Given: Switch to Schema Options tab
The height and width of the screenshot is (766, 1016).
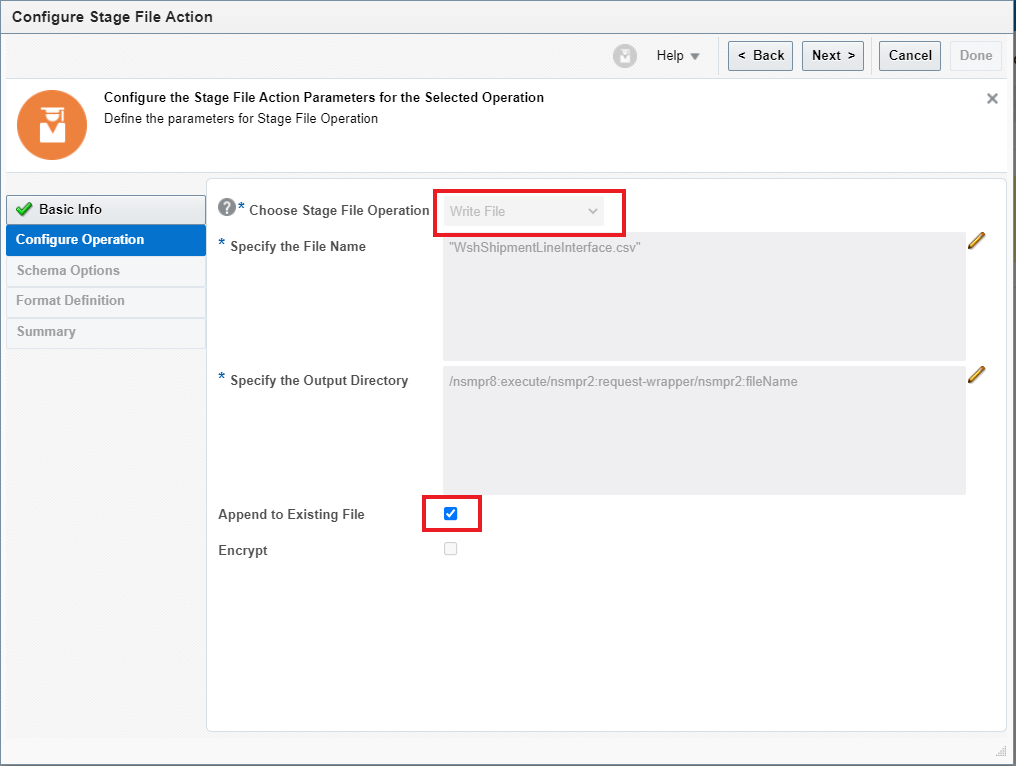Looking at the screenshot, I should 68,271.
